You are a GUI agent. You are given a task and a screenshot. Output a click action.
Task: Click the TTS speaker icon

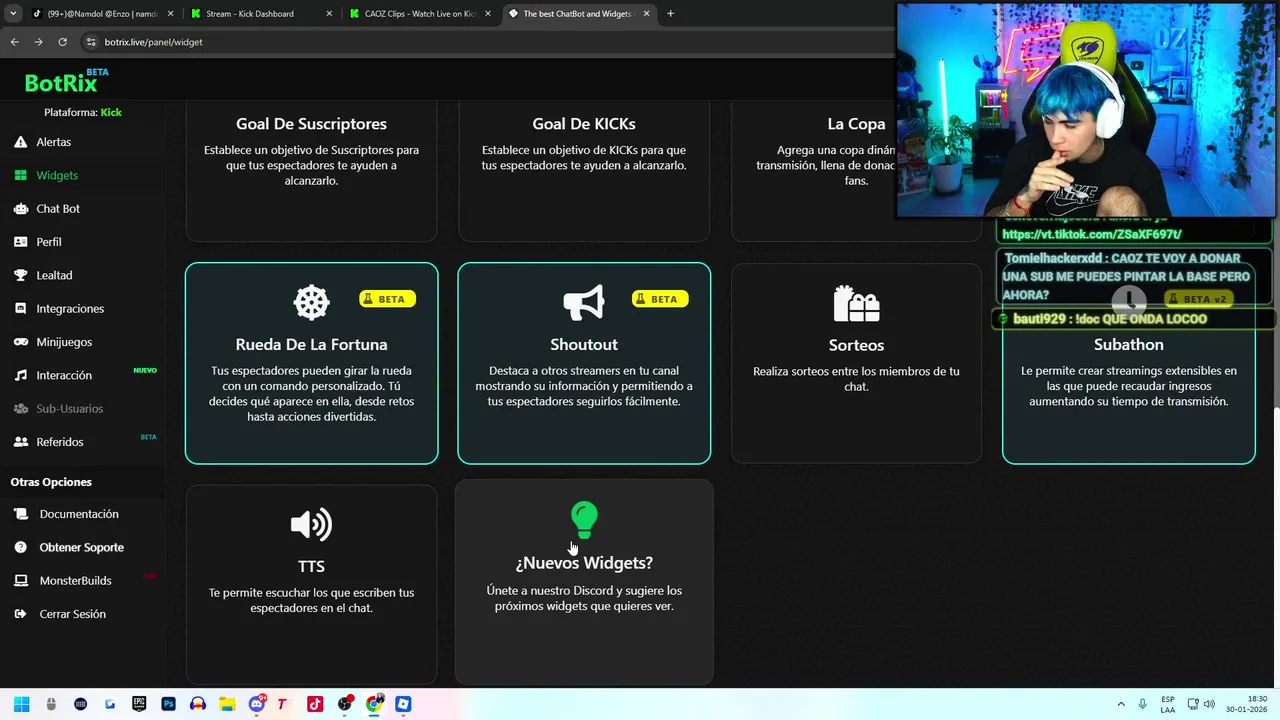click(x=311, y=524)
